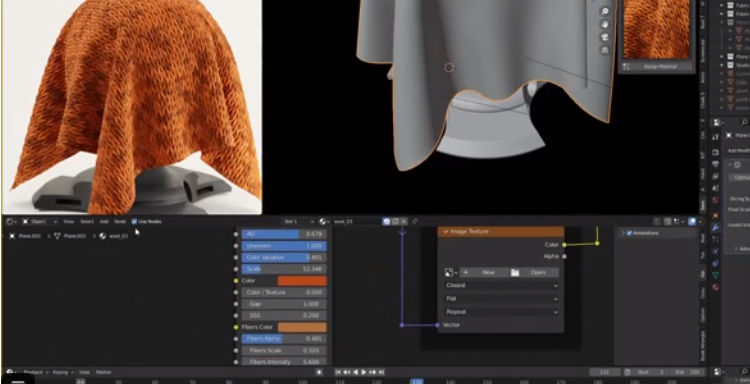Open the Slot 1 material slot dropdown
Viewport: 750px width, 384px height.
click(299, 221)
